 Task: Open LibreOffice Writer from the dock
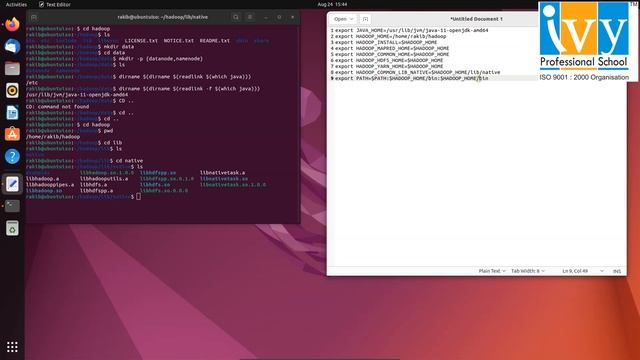click(12, 112)
